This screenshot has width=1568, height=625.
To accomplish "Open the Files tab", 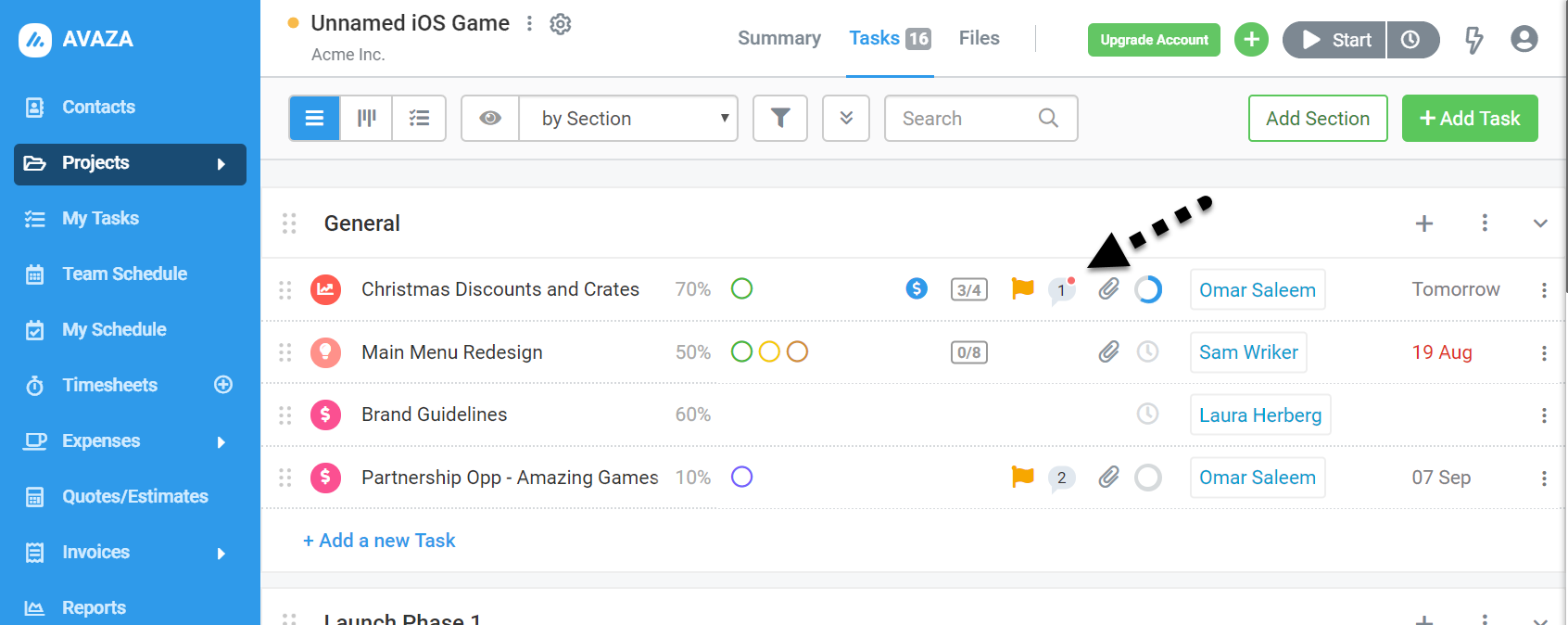I will point(980,38).
